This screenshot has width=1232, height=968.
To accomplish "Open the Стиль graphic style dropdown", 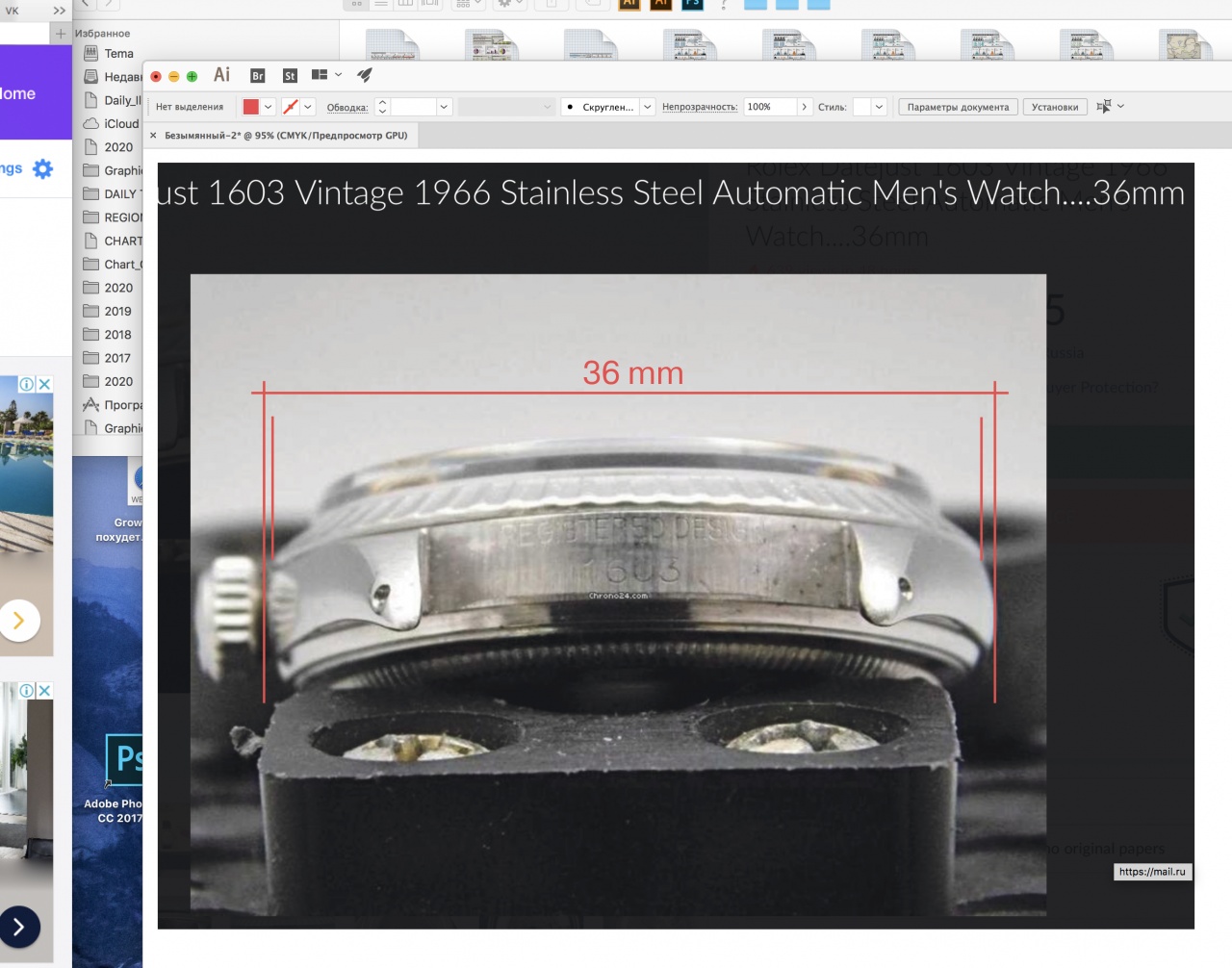I will click(879, 107).
